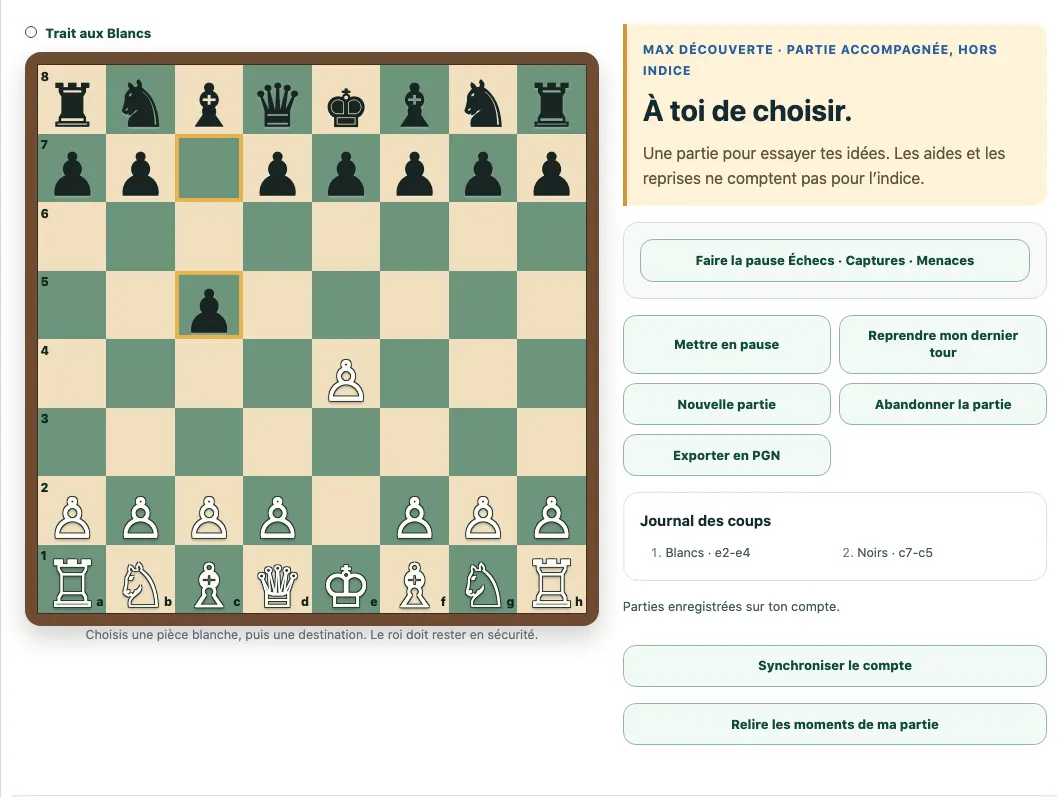Click Synchroniser le compte
1057x797 pixels.
[835, 666]
